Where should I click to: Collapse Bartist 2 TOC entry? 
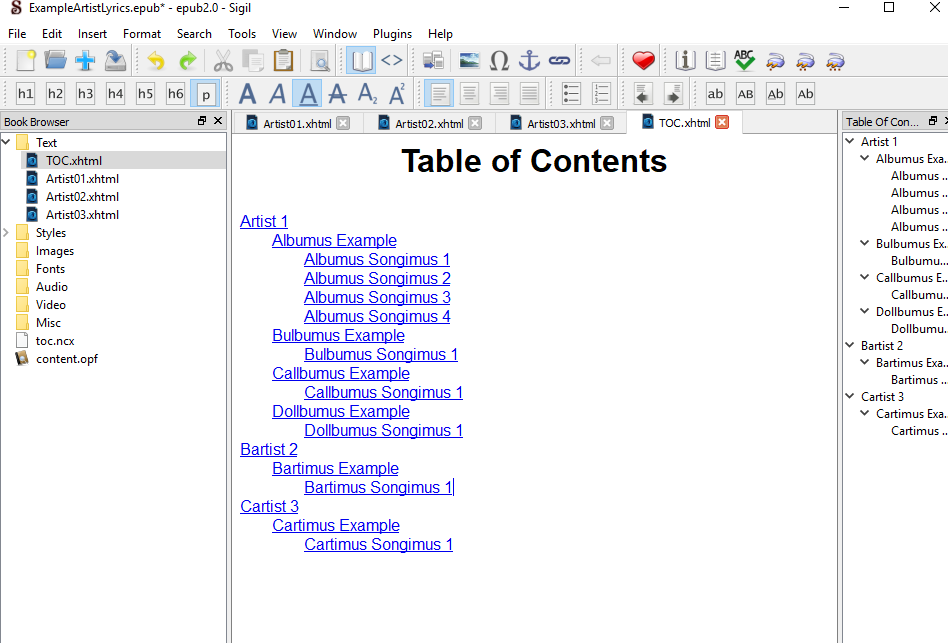(850, 345)
